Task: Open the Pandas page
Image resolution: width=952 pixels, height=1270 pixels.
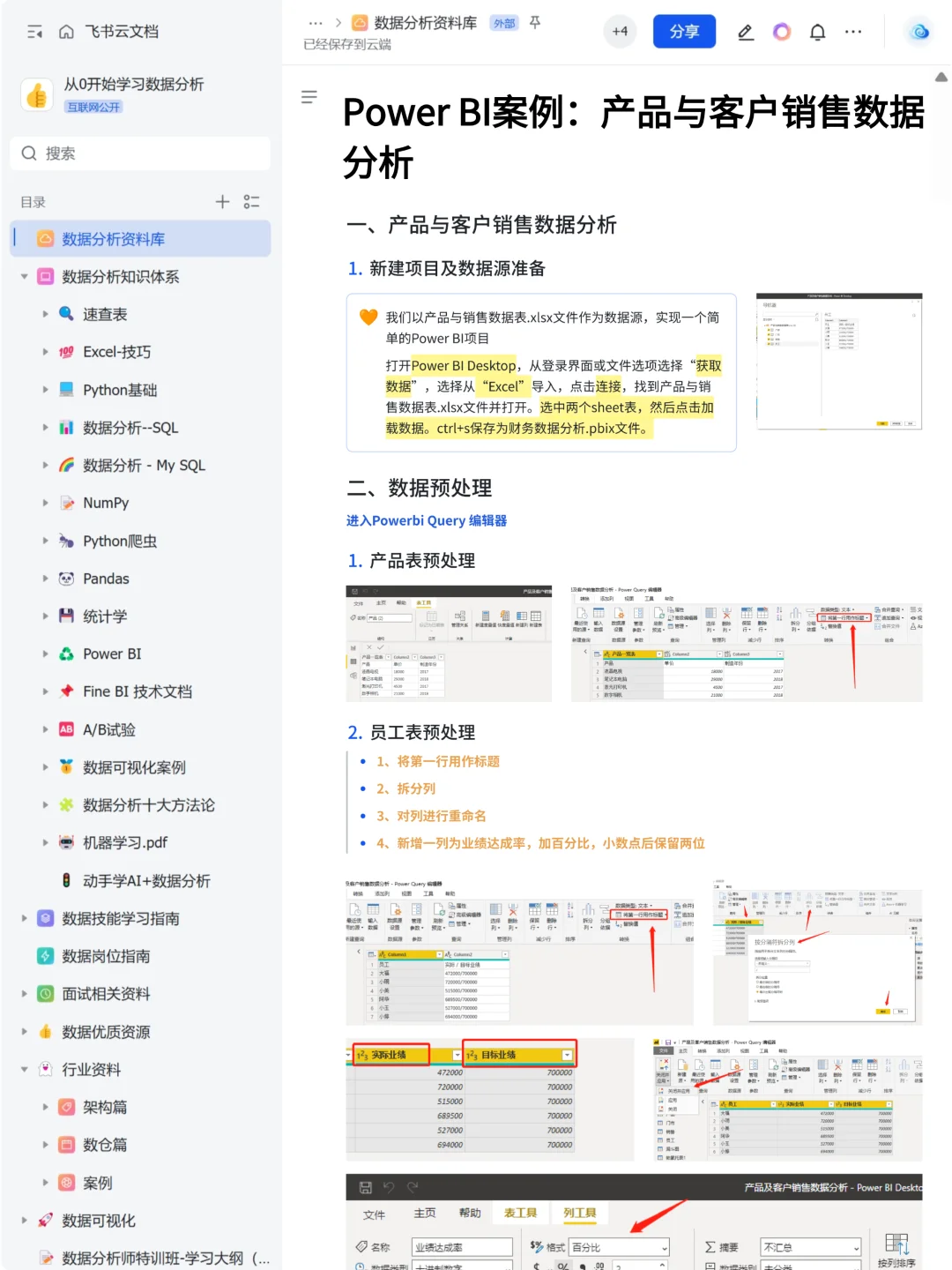Action: 106,579
